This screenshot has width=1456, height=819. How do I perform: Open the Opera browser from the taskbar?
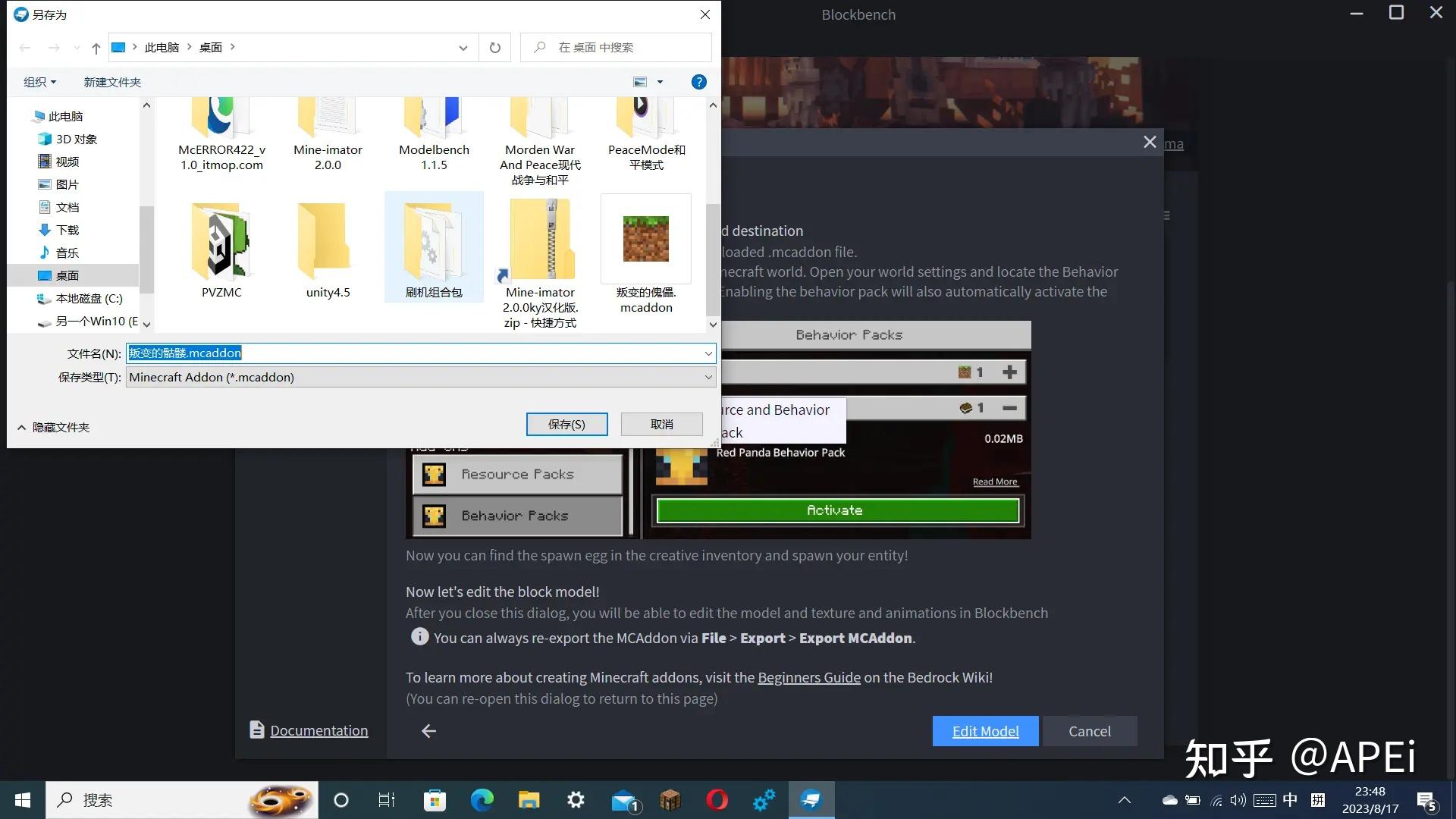(717, 800)
